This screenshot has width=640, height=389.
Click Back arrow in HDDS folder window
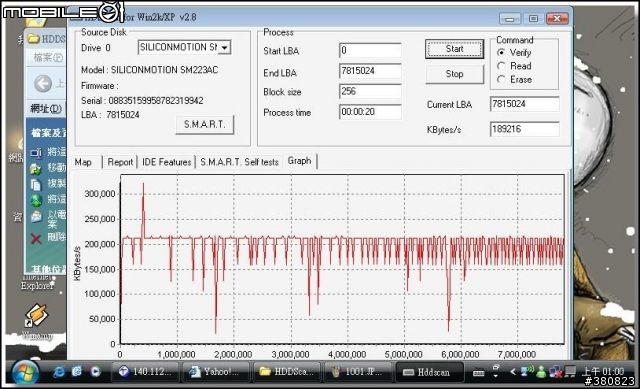[x=43, y=84]
